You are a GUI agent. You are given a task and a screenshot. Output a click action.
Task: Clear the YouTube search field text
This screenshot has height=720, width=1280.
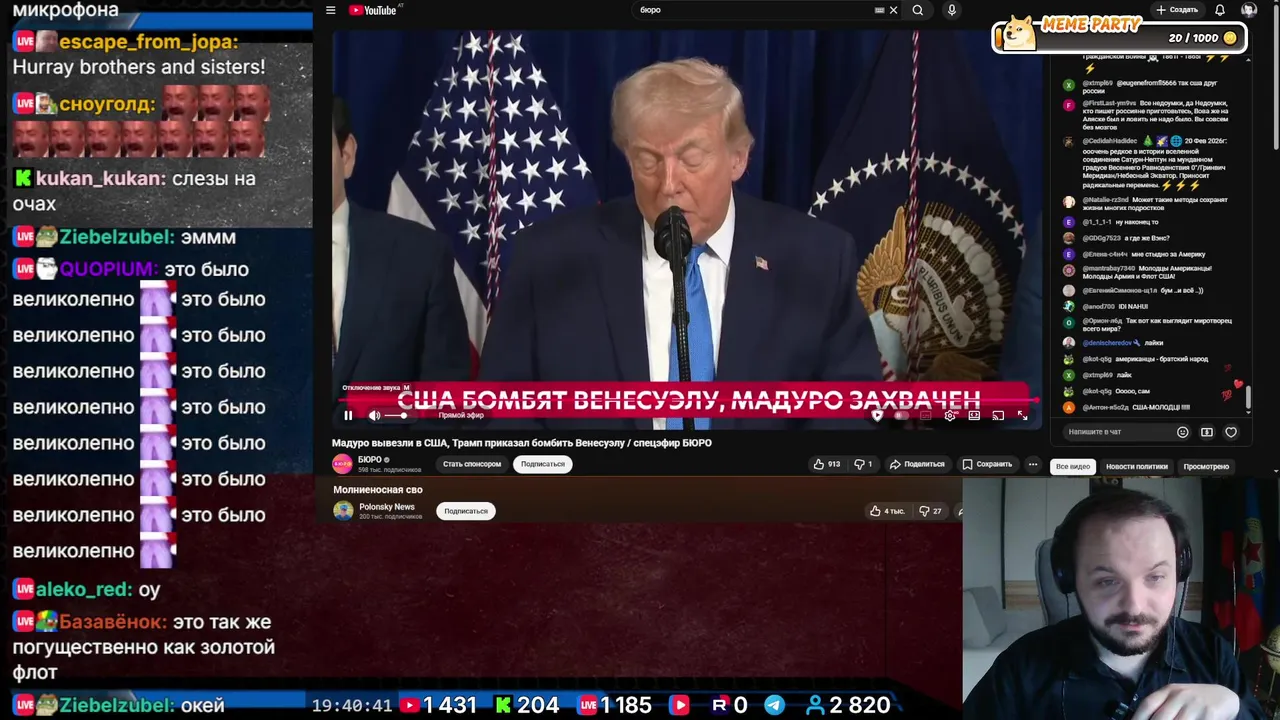893,10
